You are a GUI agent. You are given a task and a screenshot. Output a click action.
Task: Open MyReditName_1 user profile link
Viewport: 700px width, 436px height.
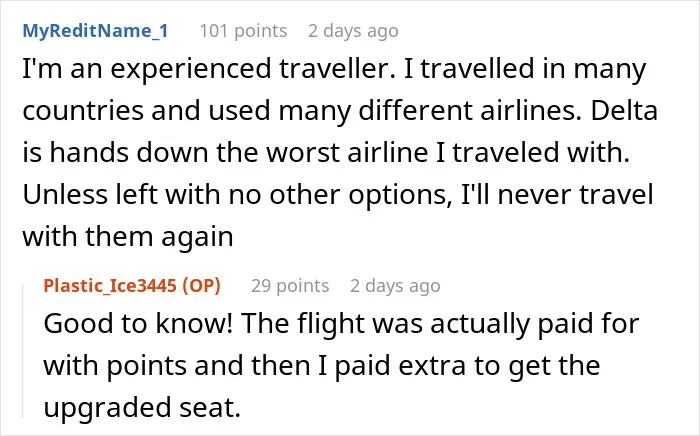click(95, 31)
